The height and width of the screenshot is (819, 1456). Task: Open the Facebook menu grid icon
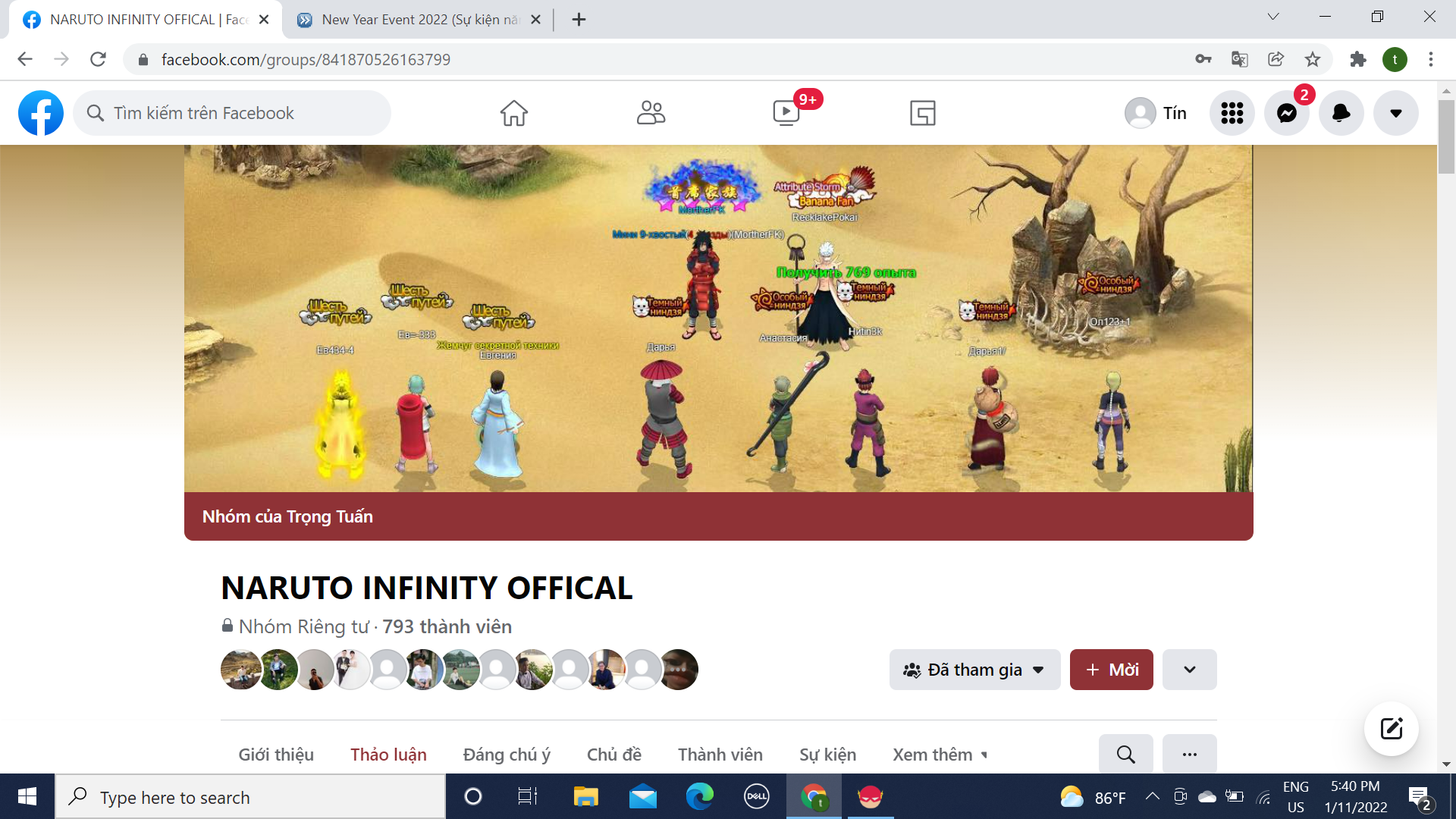[1232, 113]
